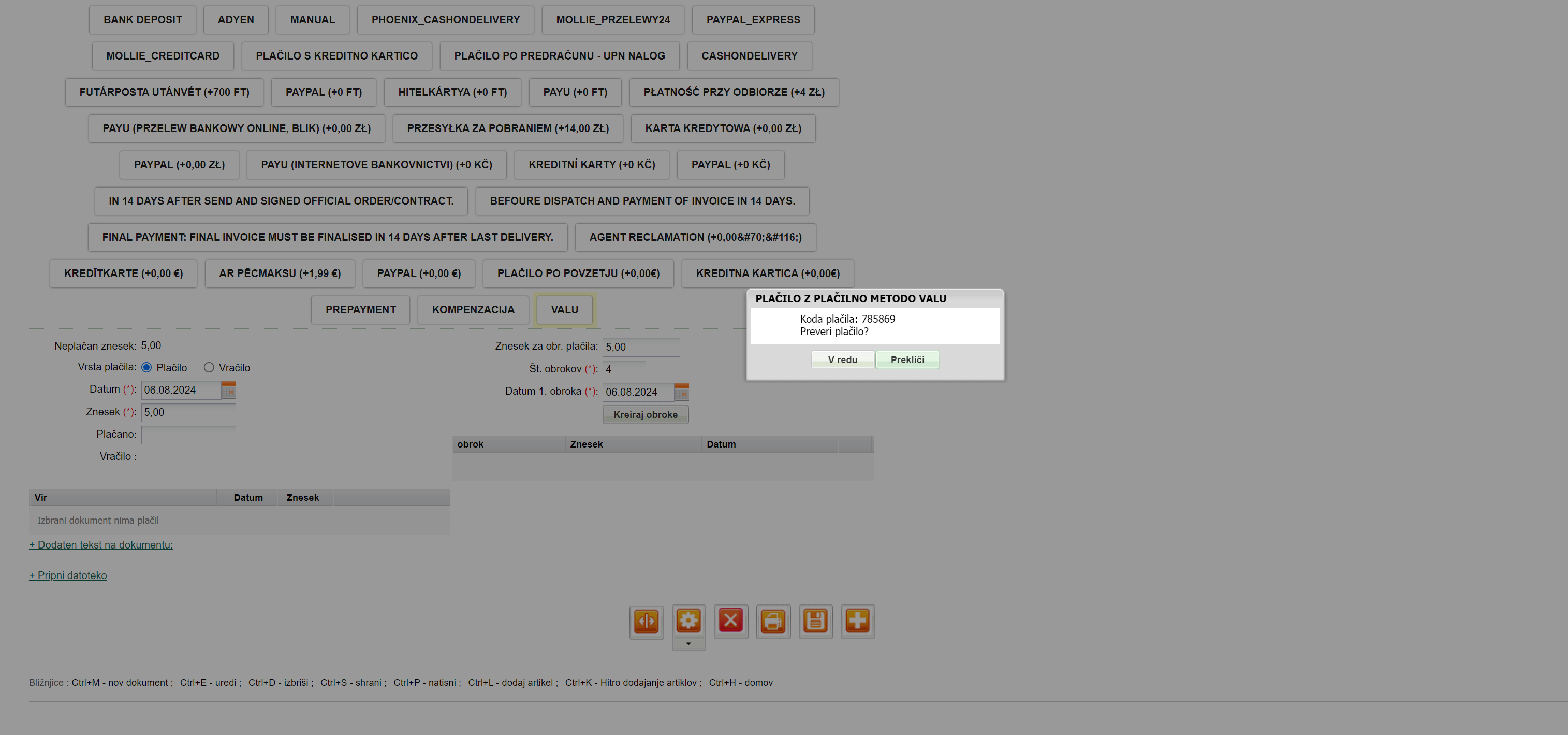Image resolution: width=1568 pixels, height=735 pixels.
Task: Confirm payment with V redu button
Action: tap(842, 360)
